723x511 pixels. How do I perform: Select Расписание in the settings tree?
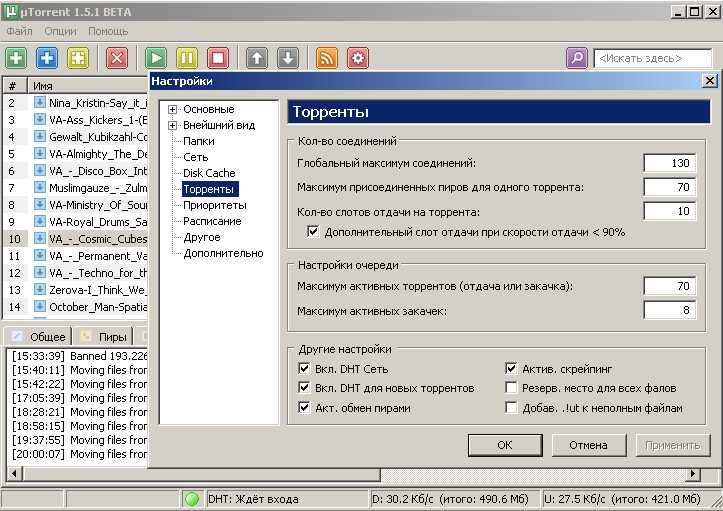(x=212, y=221)
